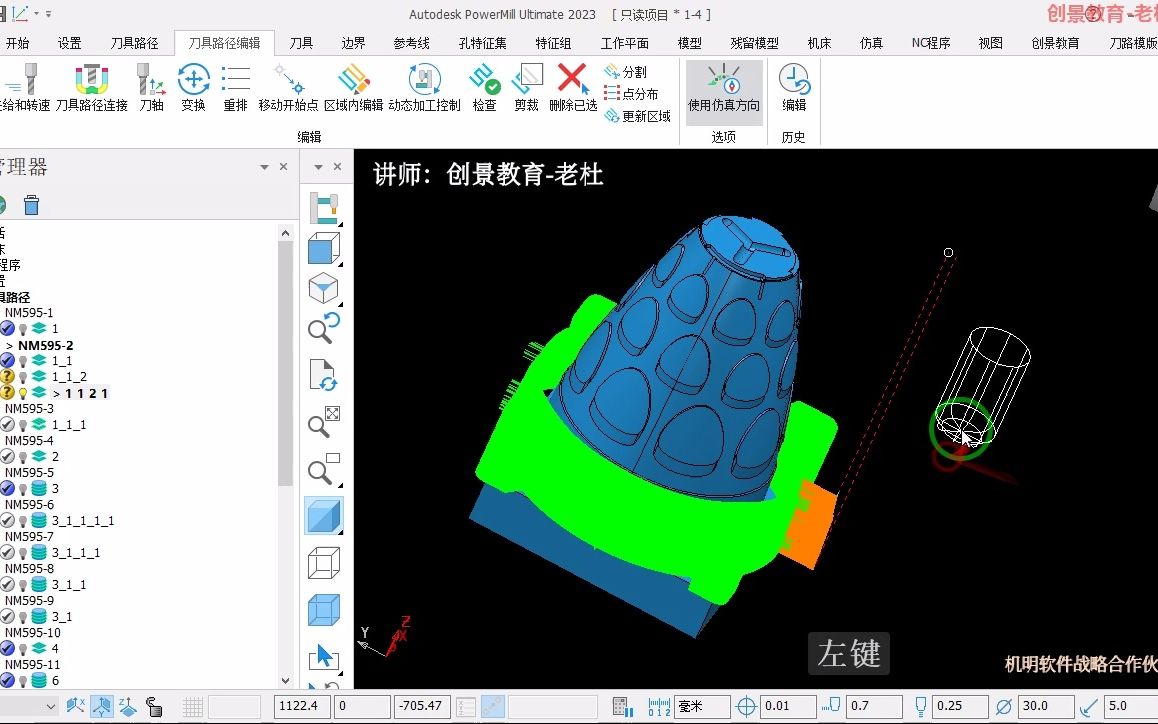Click the explorer scrollbar down arrow

point(286,680)
